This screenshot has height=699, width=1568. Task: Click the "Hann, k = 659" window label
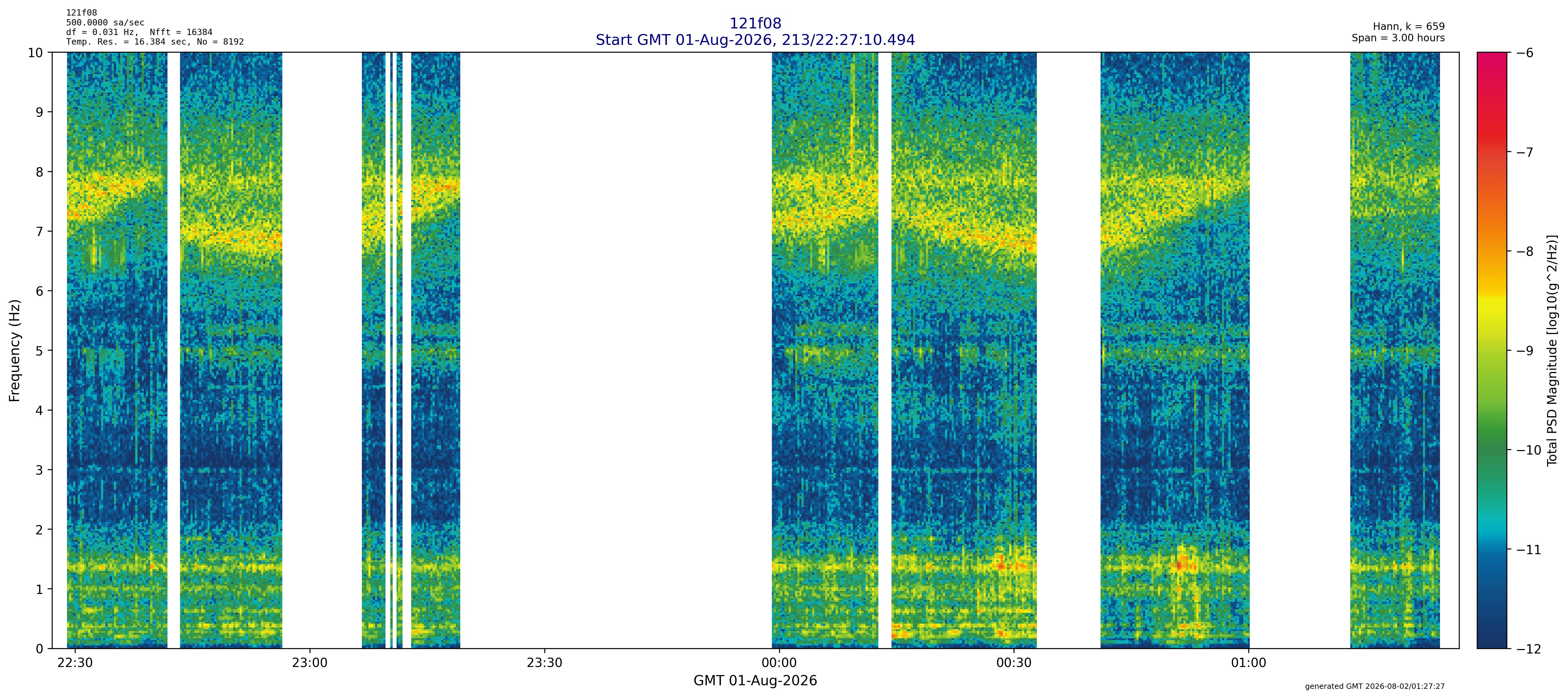click(1409, 27)
